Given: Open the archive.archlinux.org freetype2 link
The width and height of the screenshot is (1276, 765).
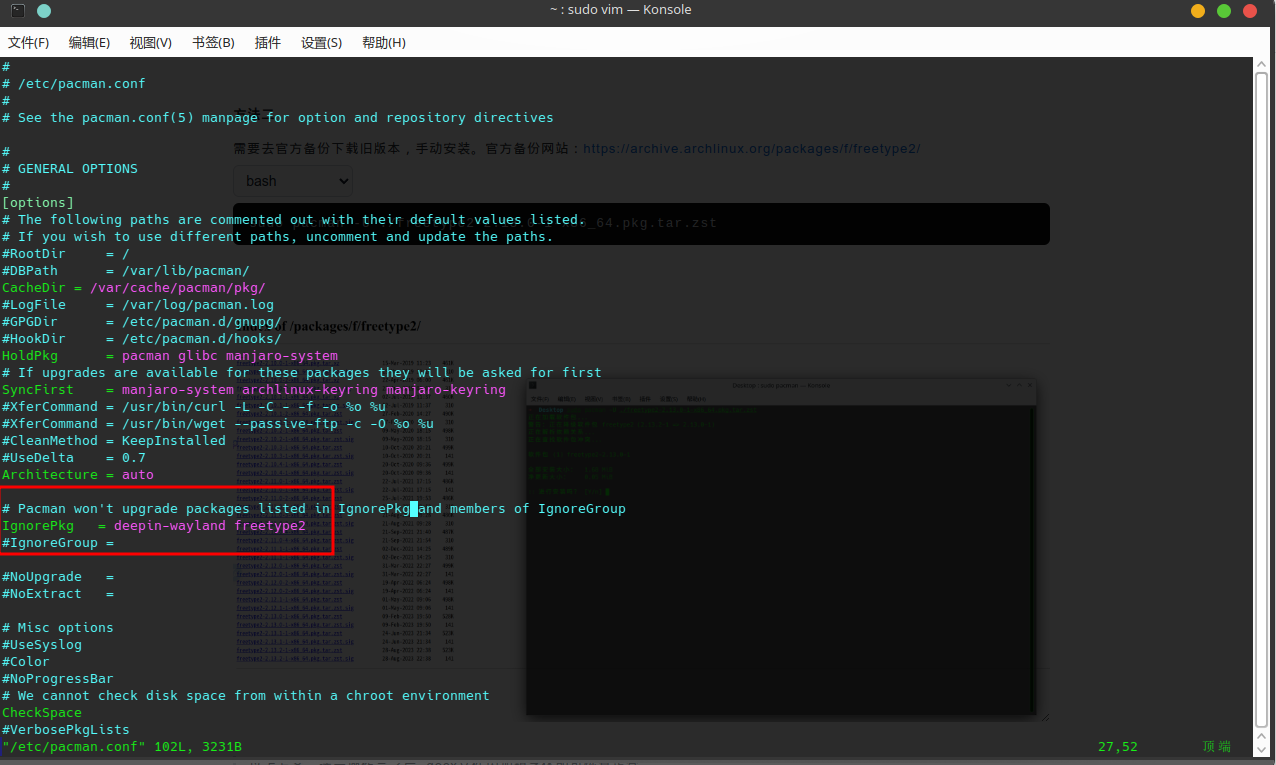Looking at the screenshot, I should pyautogui.click(x=751, y=148).
